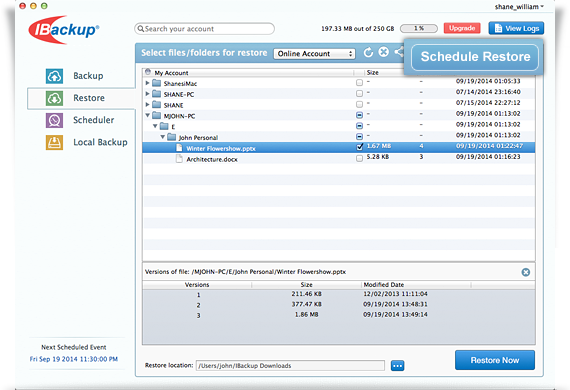
Task: Click the John Personal folder icon
Action: [172, 137]
